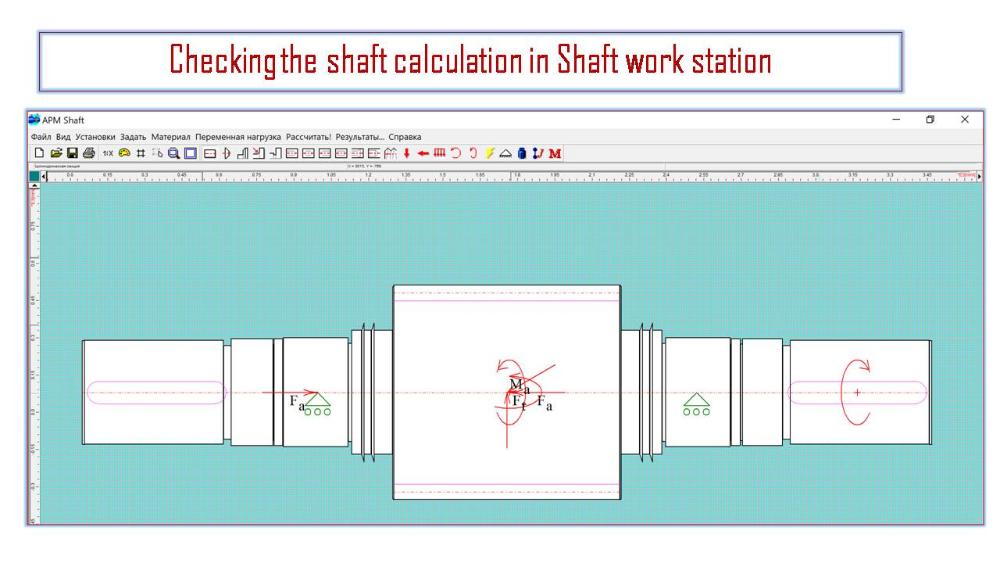Select the torque symbol on the right shaft end
Viewport: 1000px width, 563px height.
click(856, 392)
